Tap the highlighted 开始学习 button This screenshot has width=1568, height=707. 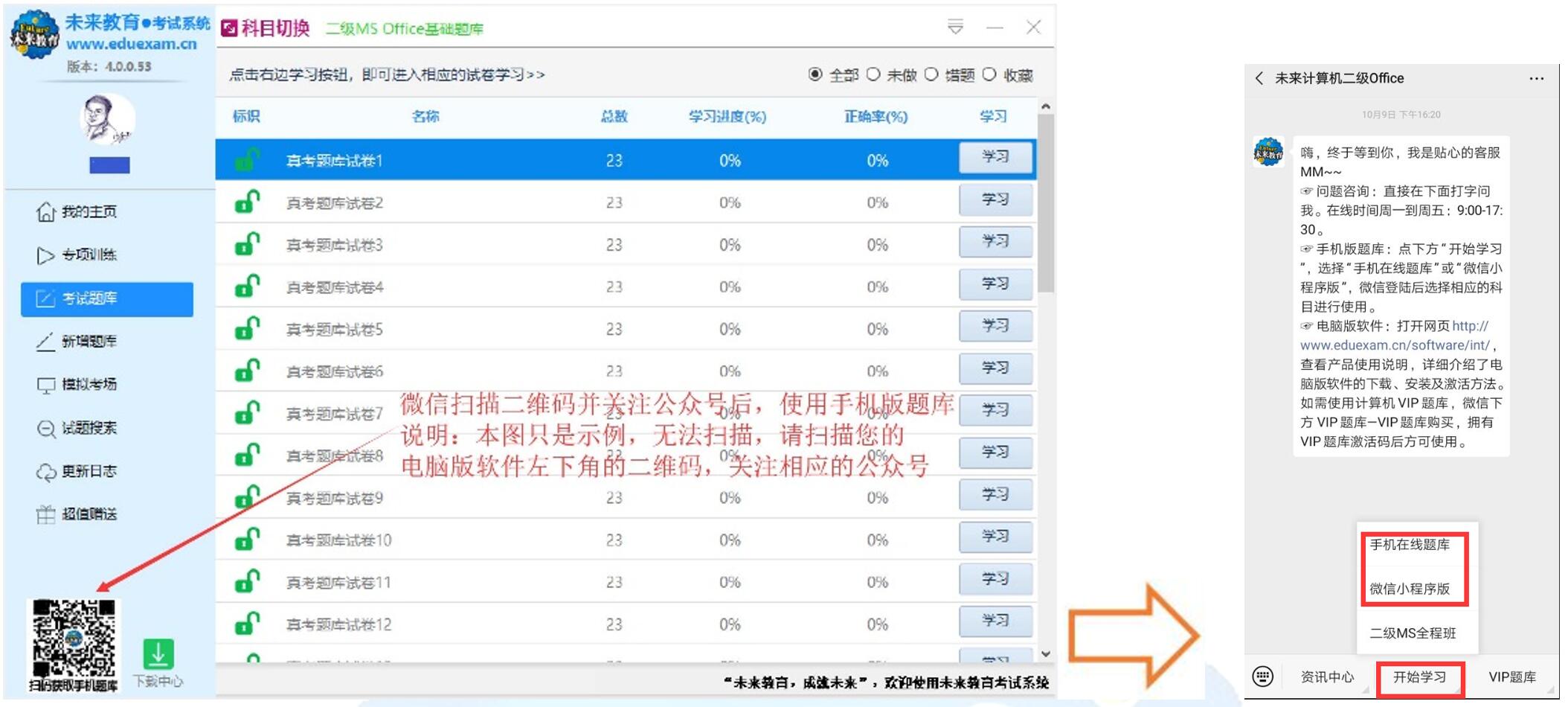1418,676
